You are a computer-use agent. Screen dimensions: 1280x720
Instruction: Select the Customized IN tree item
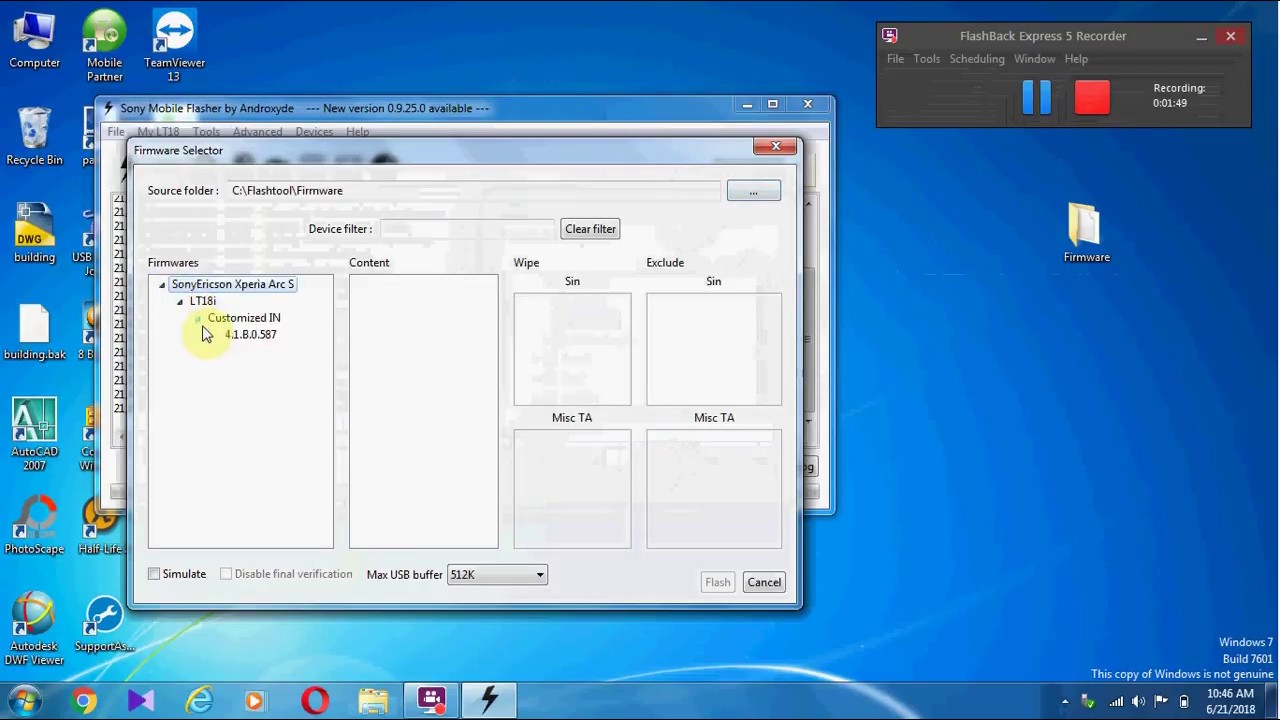coord(244,318)
